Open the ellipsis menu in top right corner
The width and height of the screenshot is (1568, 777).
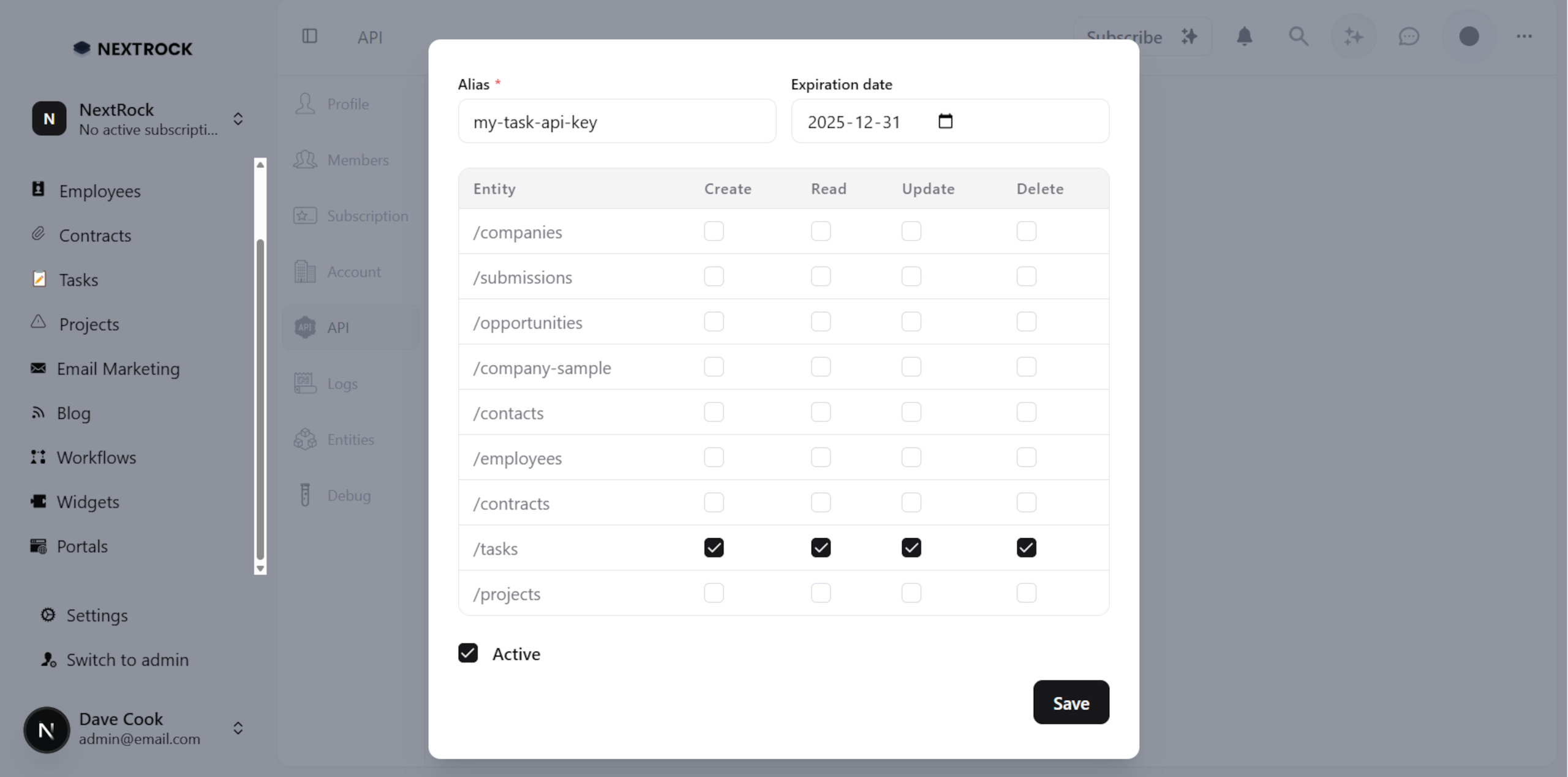click(1525, 36)
